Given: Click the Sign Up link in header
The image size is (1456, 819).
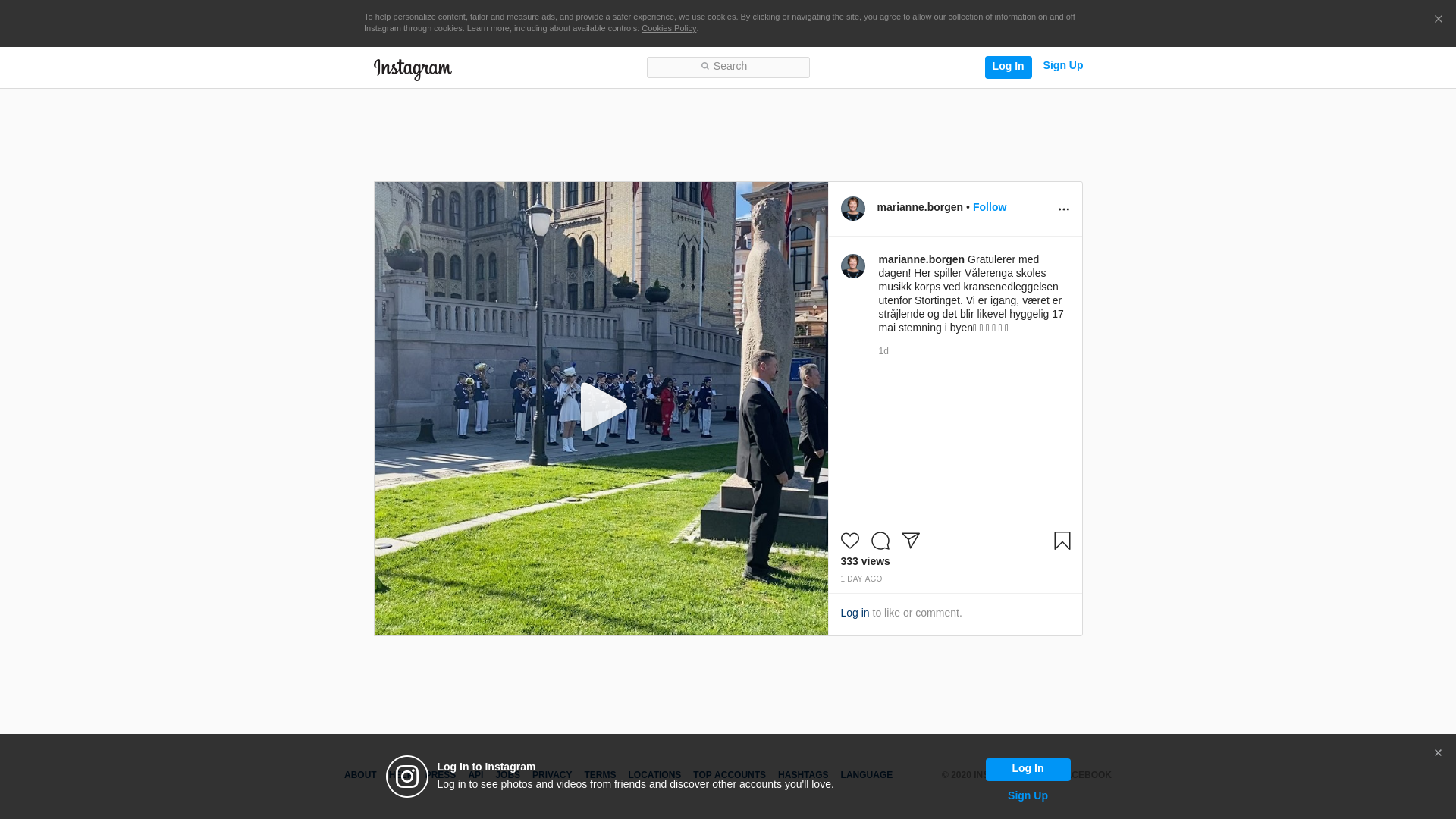Looking at the screenshot, I should click(1062, 66).
